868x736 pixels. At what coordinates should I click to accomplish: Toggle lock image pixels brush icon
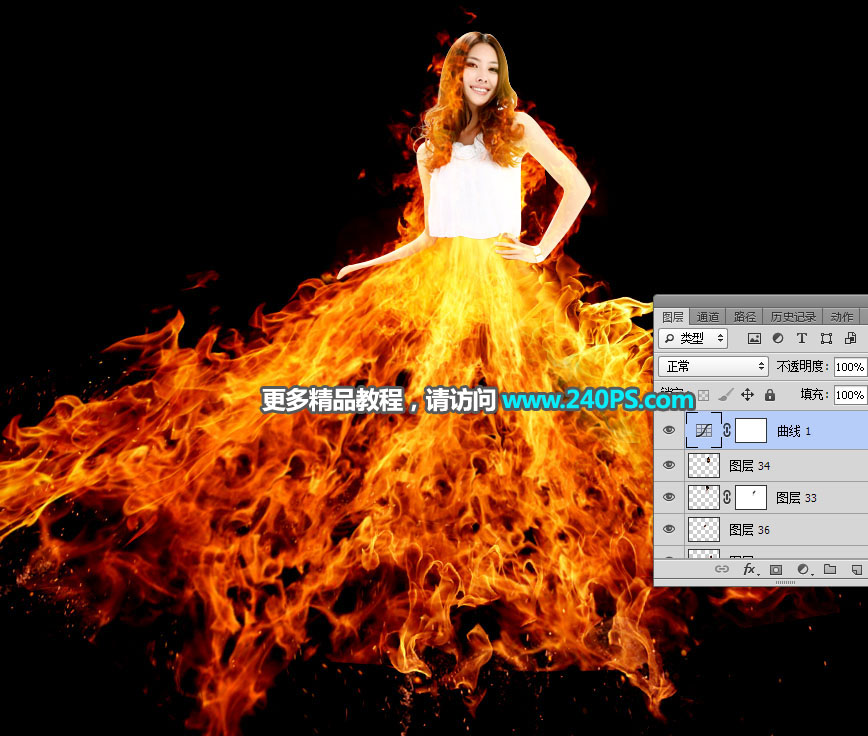[x=725, y=395]
